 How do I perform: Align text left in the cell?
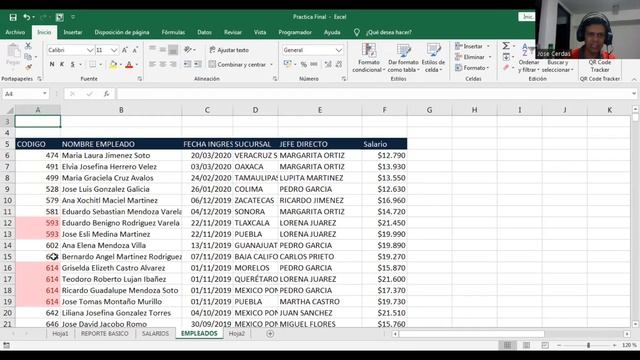pyautogui.click(x=152, y=64)
